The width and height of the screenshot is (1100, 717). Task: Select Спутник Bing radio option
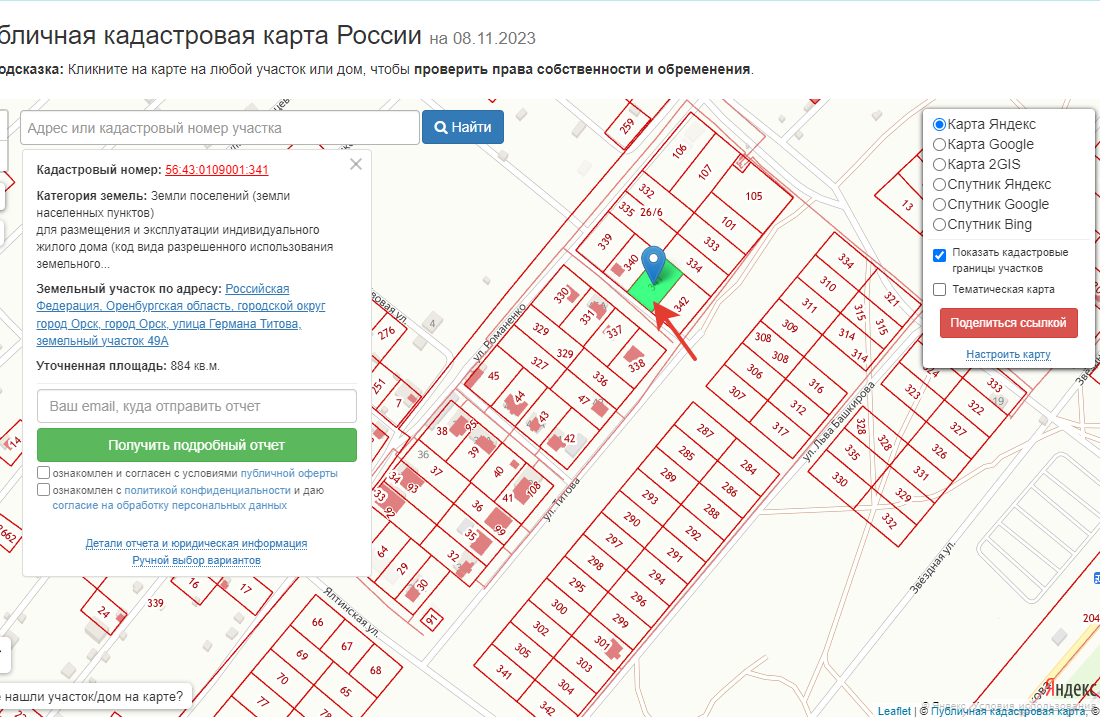[939, 225]
